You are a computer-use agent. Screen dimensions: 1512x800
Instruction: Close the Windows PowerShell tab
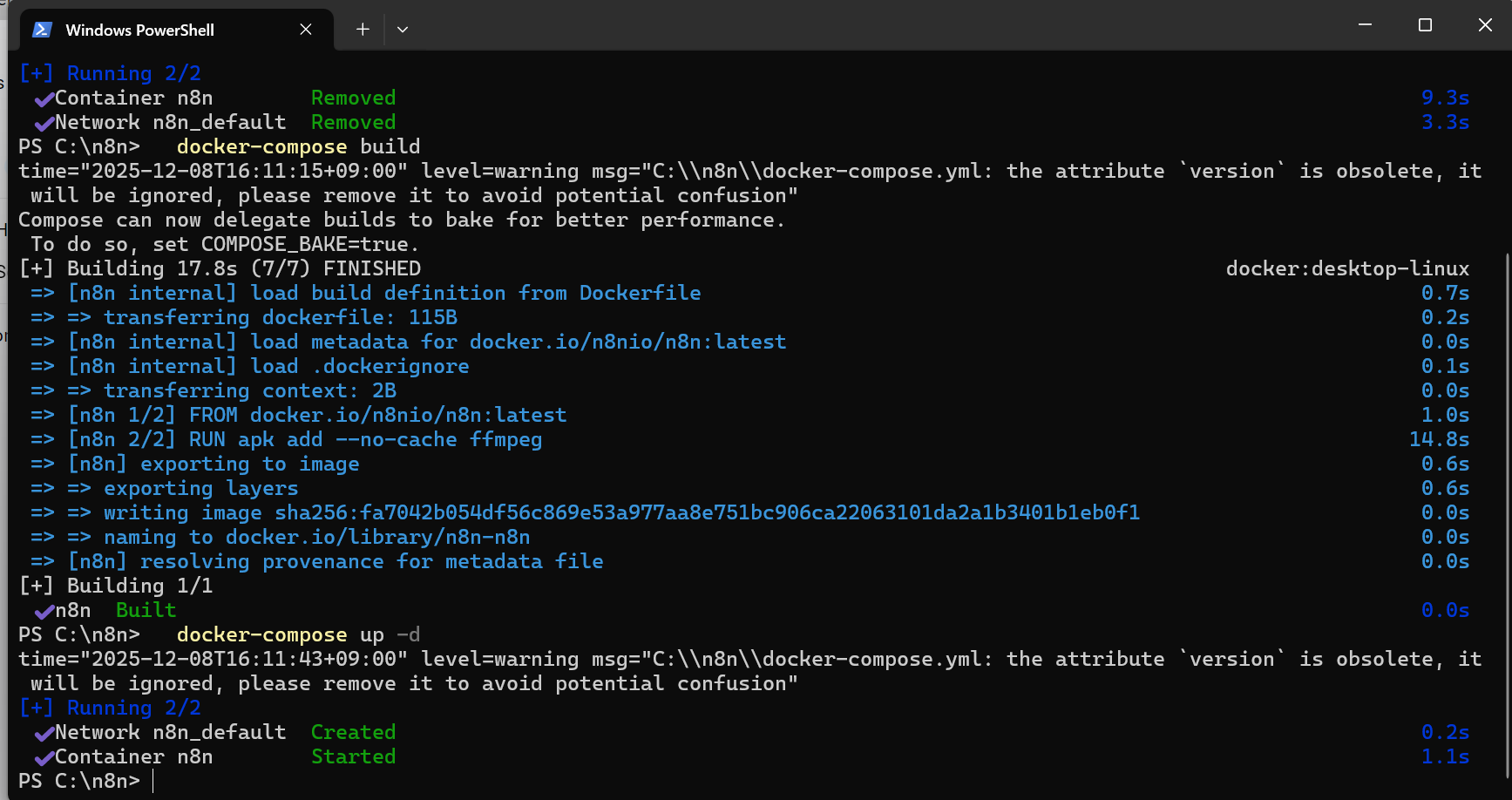click(x=306, y=30)
